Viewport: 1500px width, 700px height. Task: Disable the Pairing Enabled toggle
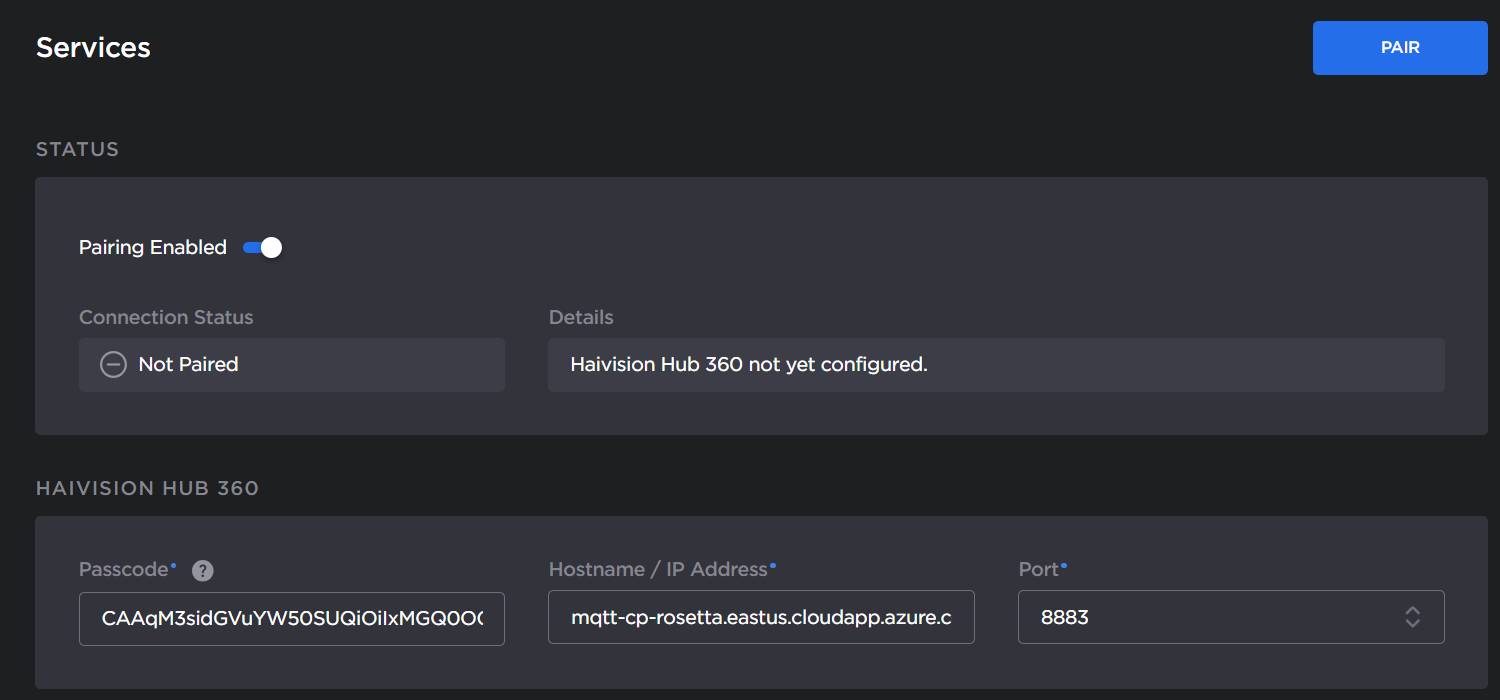[261, 247]
